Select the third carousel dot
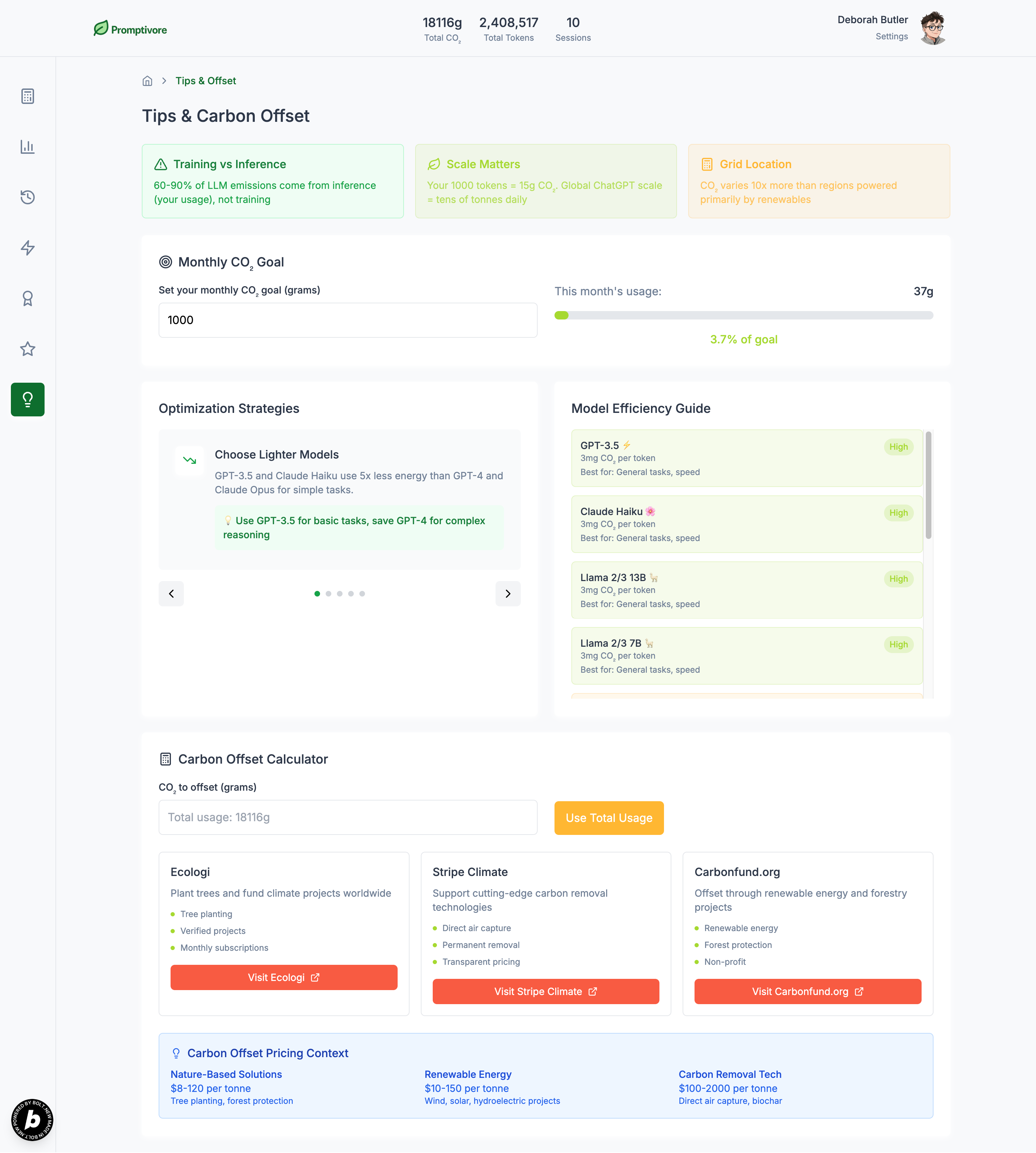Viewport: 1036px width, 1153px height. point(340,594)
